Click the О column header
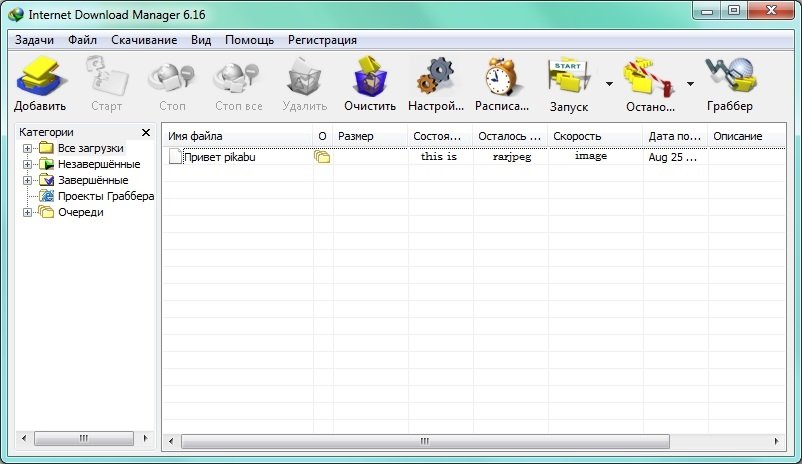This screenshot has width=802, height=464. point(322,136)
